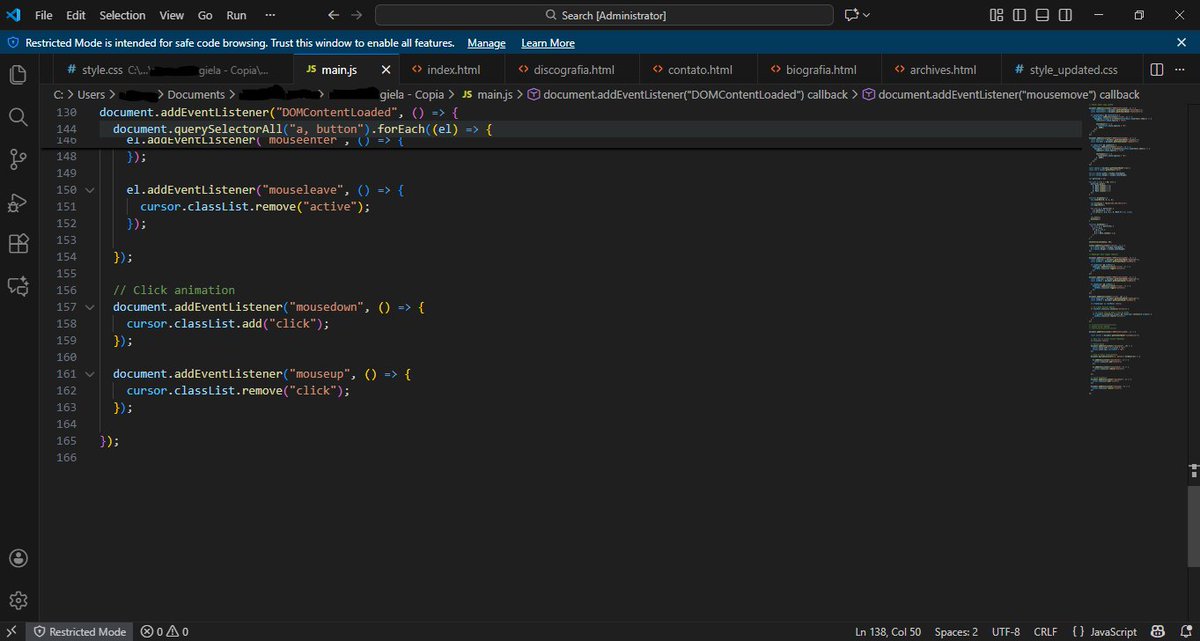The width and height of the screenshot is (1200, 641).
Task: Toggle the secondary side bar
Action: tap(1067, 15)
